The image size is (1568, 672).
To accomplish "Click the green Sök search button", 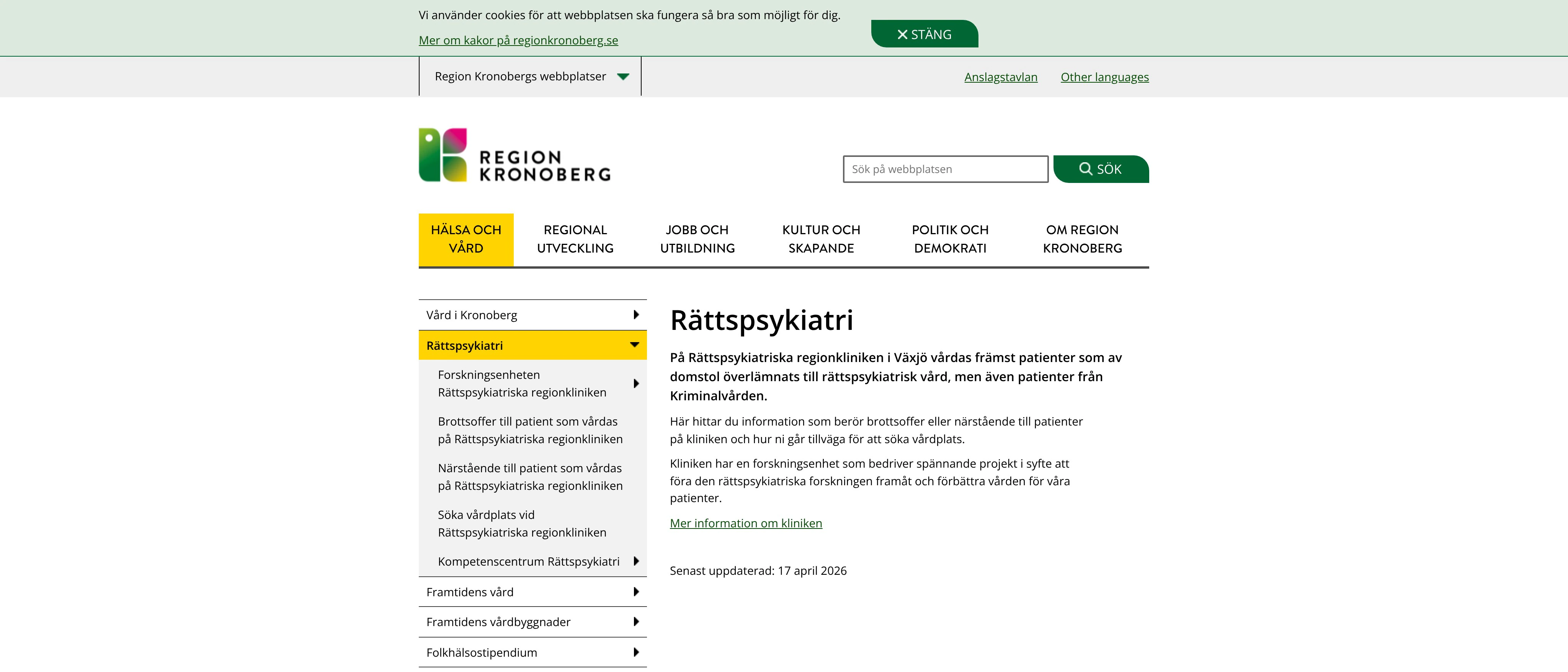I will tap(1101, 169).
